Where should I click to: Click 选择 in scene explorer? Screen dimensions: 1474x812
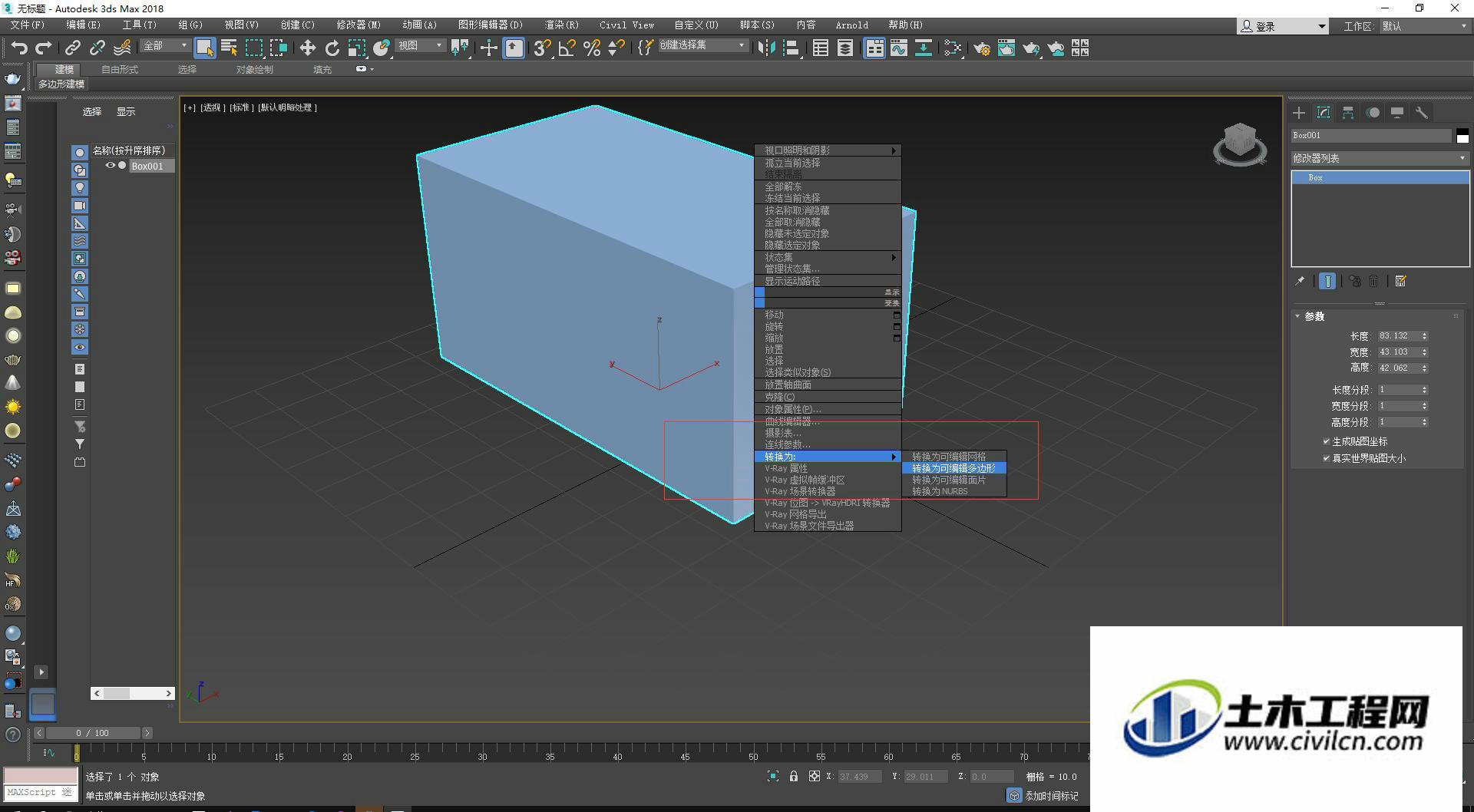[92, 112]
